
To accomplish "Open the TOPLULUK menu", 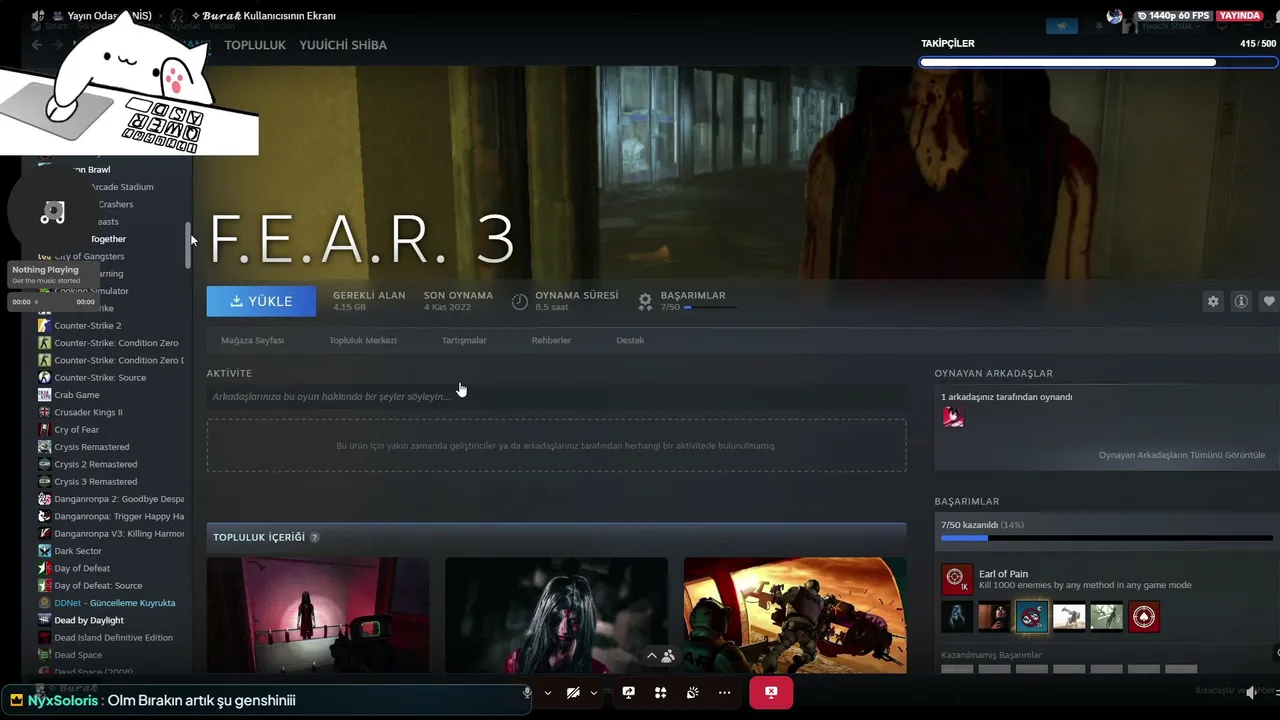I will pyautogui.click(x=255, y=45).
